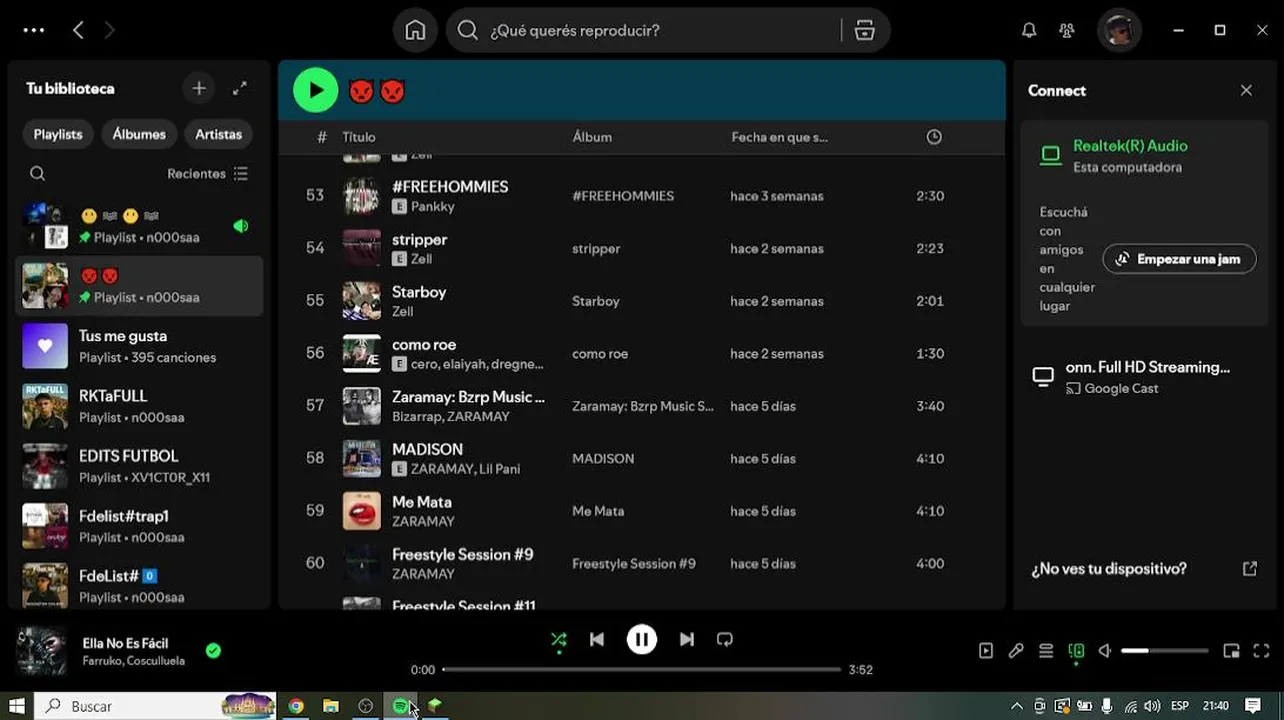Toggle the green saved checkmark
Viewport: 1284px width, 720px height.
click(x=213, y=650)
